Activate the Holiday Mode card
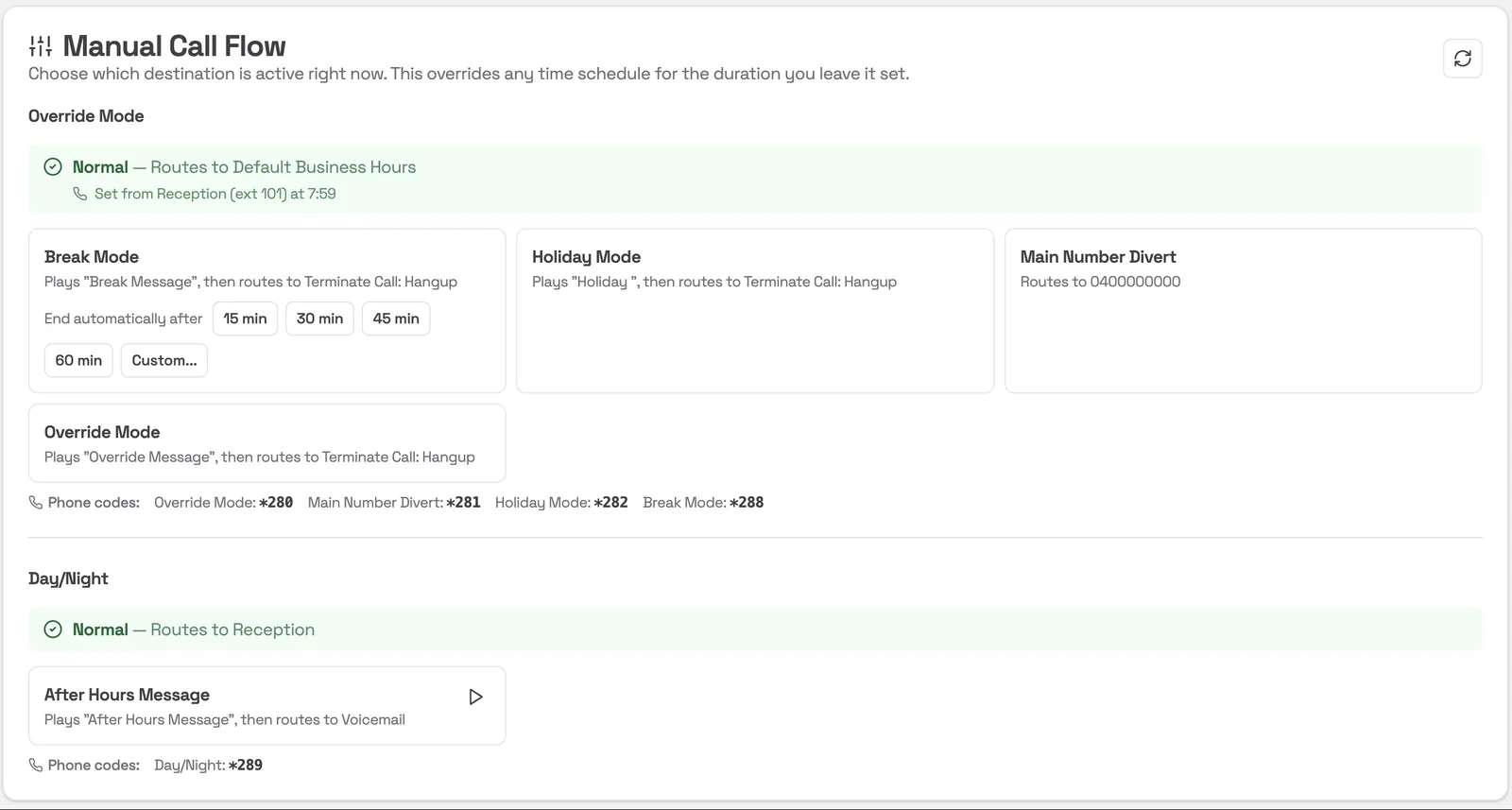1512x810 pixels. pyautogui.click(x=755, y=311)
